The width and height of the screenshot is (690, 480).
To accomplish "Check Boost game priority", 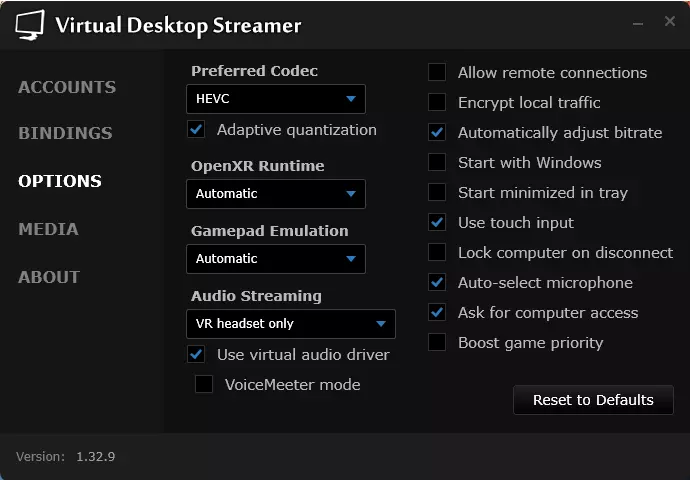I will click(x=437, y=342).
